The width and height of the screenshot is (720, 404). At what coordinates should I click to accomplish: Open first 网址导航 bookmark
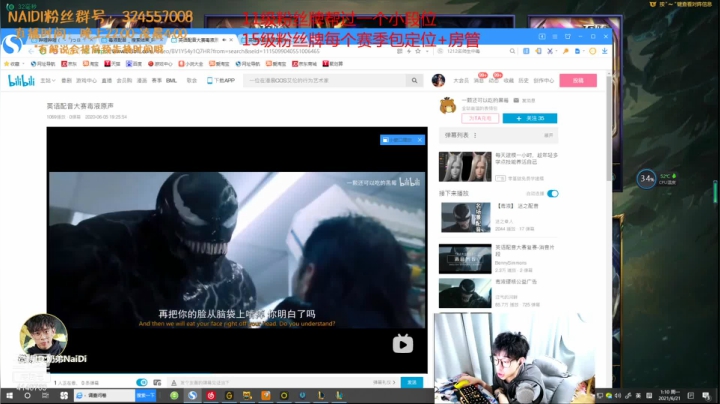(x=43, y=64)
